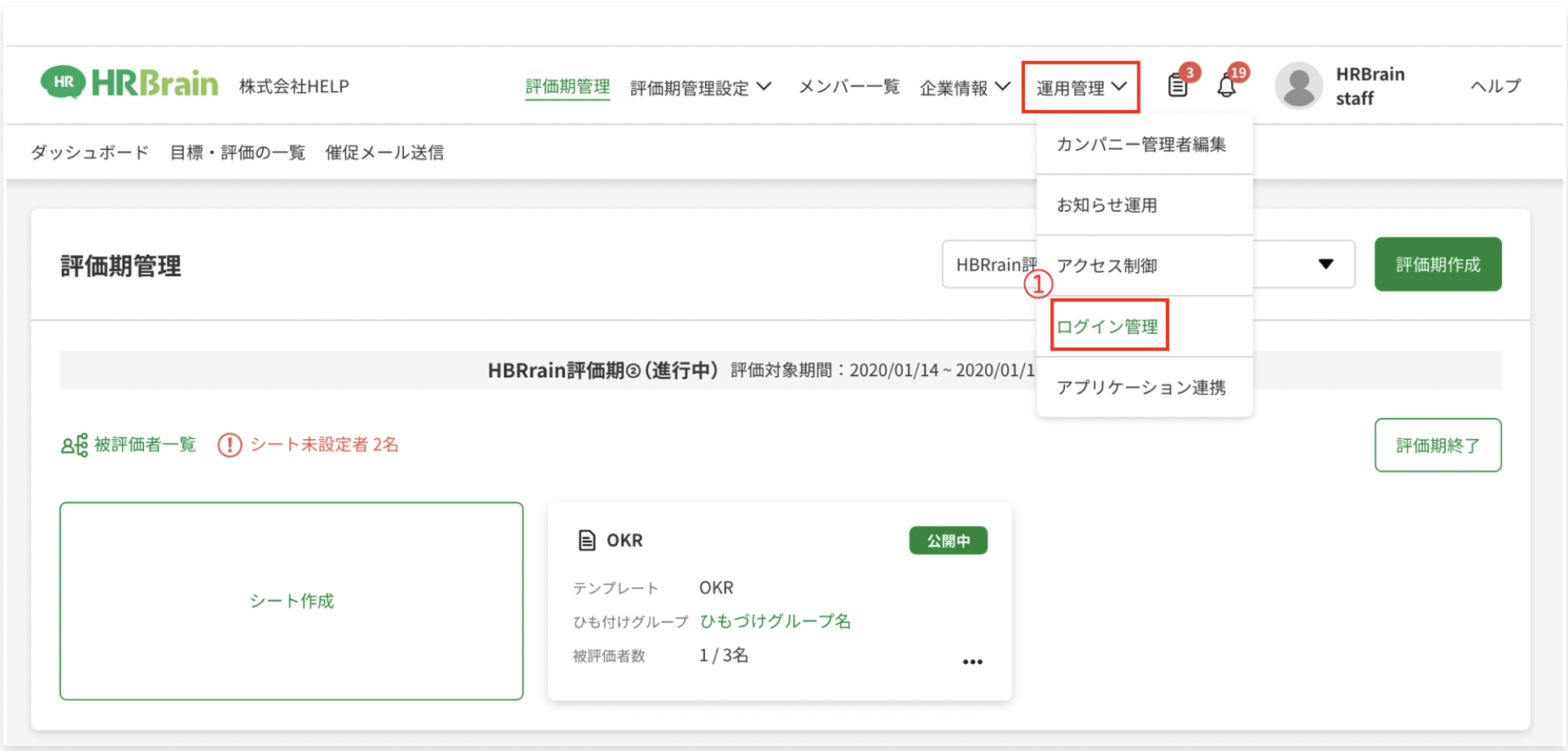Screen dimensions: 1568x751
Task: Collapse the 運用管理 dropdown menu
Action: click(1080, 87)
